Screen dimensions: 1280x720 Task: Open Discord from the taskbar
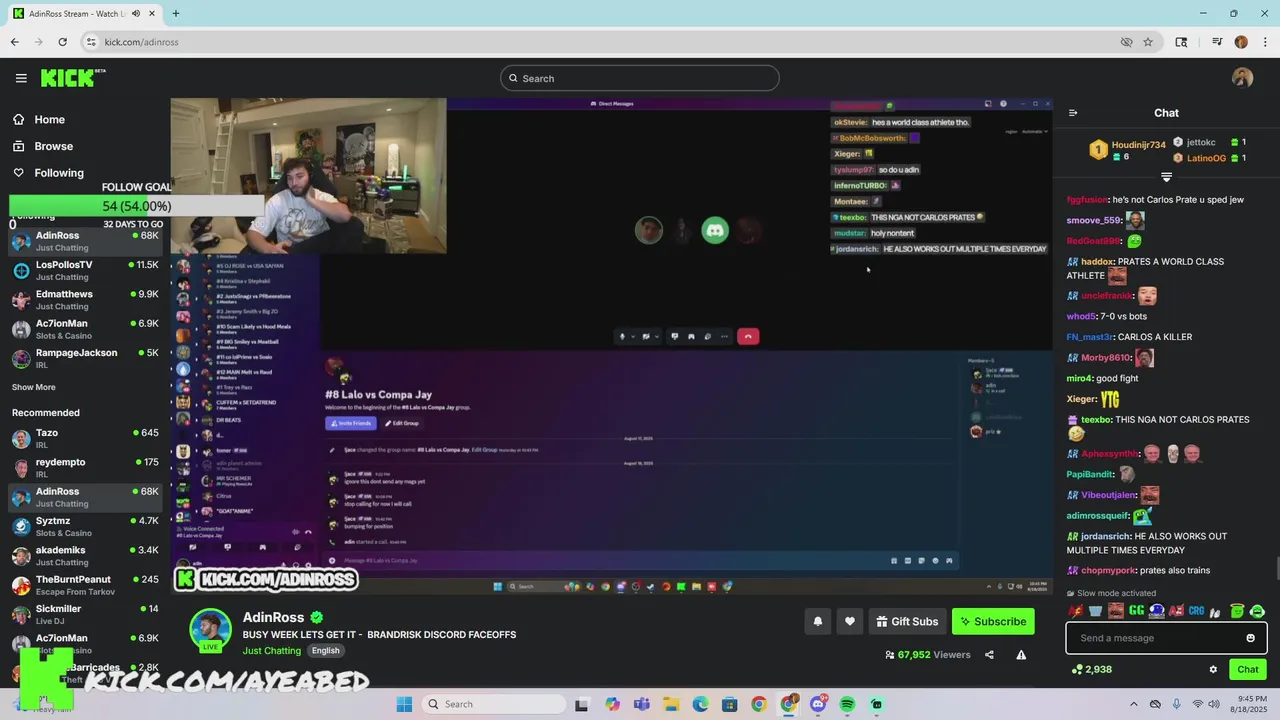click(818, 704)
